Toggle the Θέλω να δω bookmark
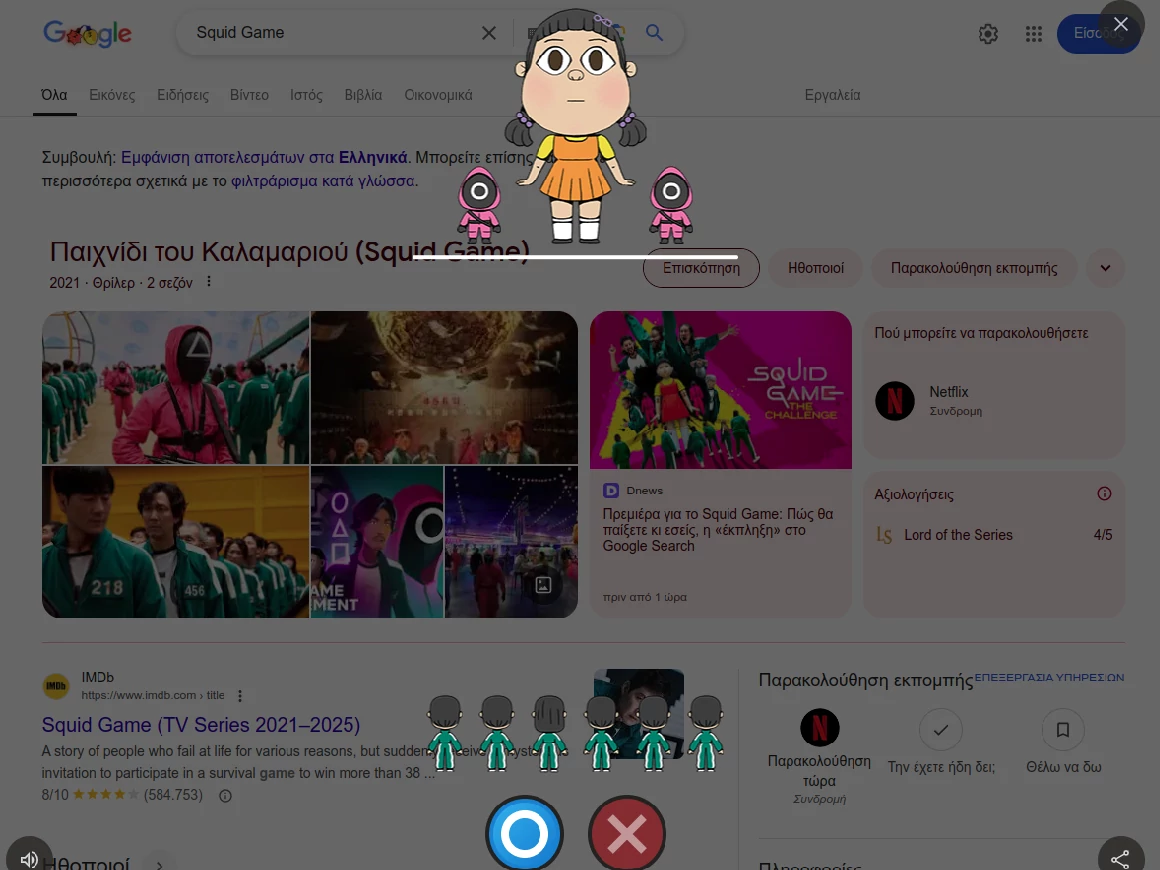Screen dimensions: 1160x870 (x=1063, y=731)
